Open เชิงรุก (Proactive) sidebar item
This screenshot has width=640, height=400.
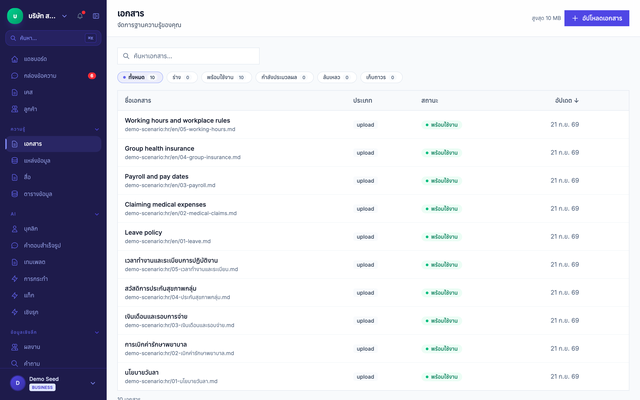click(x=53, y=312)
